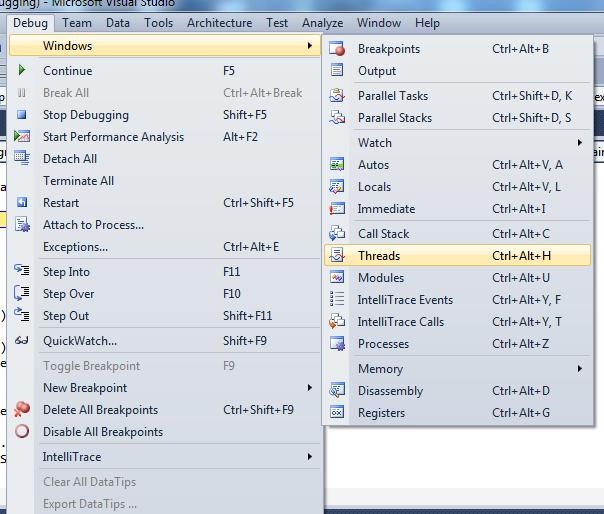
Task: Click the Ctrl+Shift+D, S shortcut text
Action: pos(532,118)
